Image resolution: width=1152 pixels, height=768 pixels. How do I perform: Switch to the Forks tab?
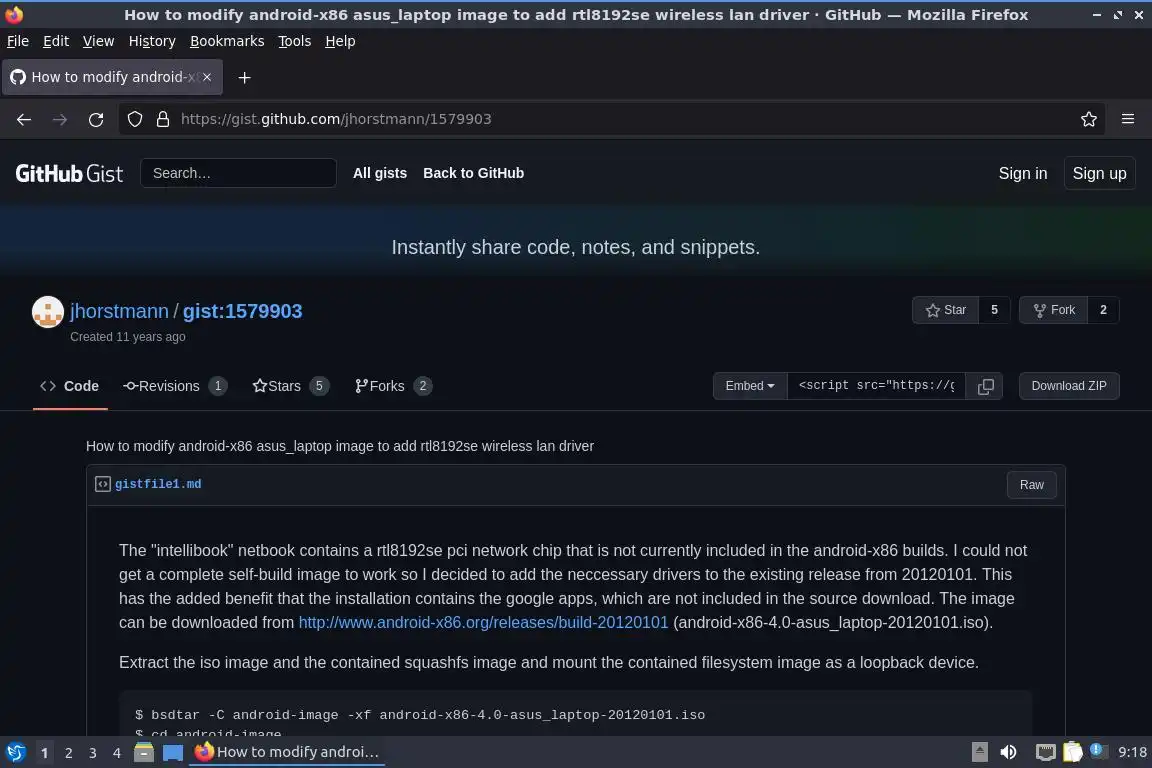pos(393,386)
